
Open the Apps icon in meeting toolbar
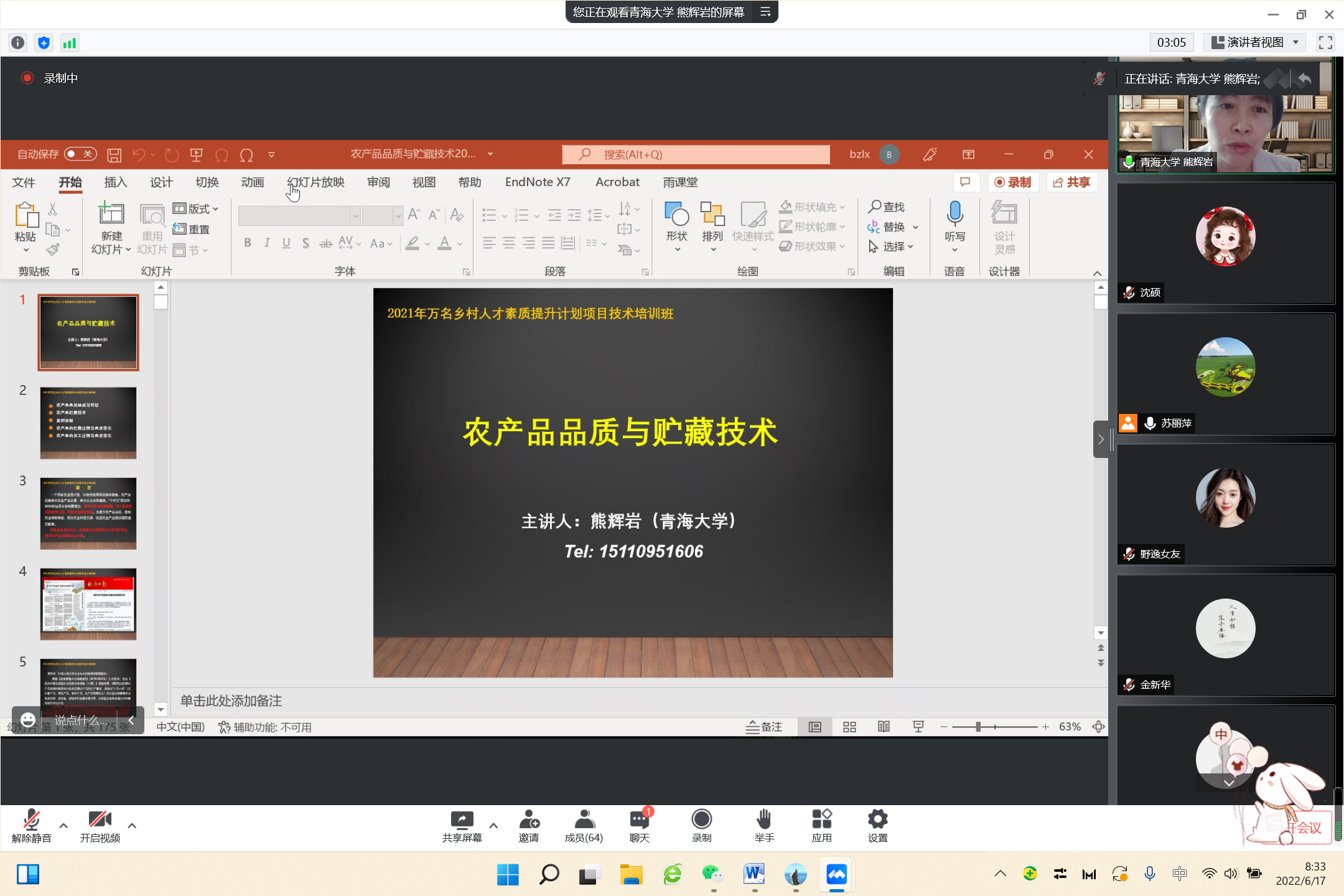822,827
